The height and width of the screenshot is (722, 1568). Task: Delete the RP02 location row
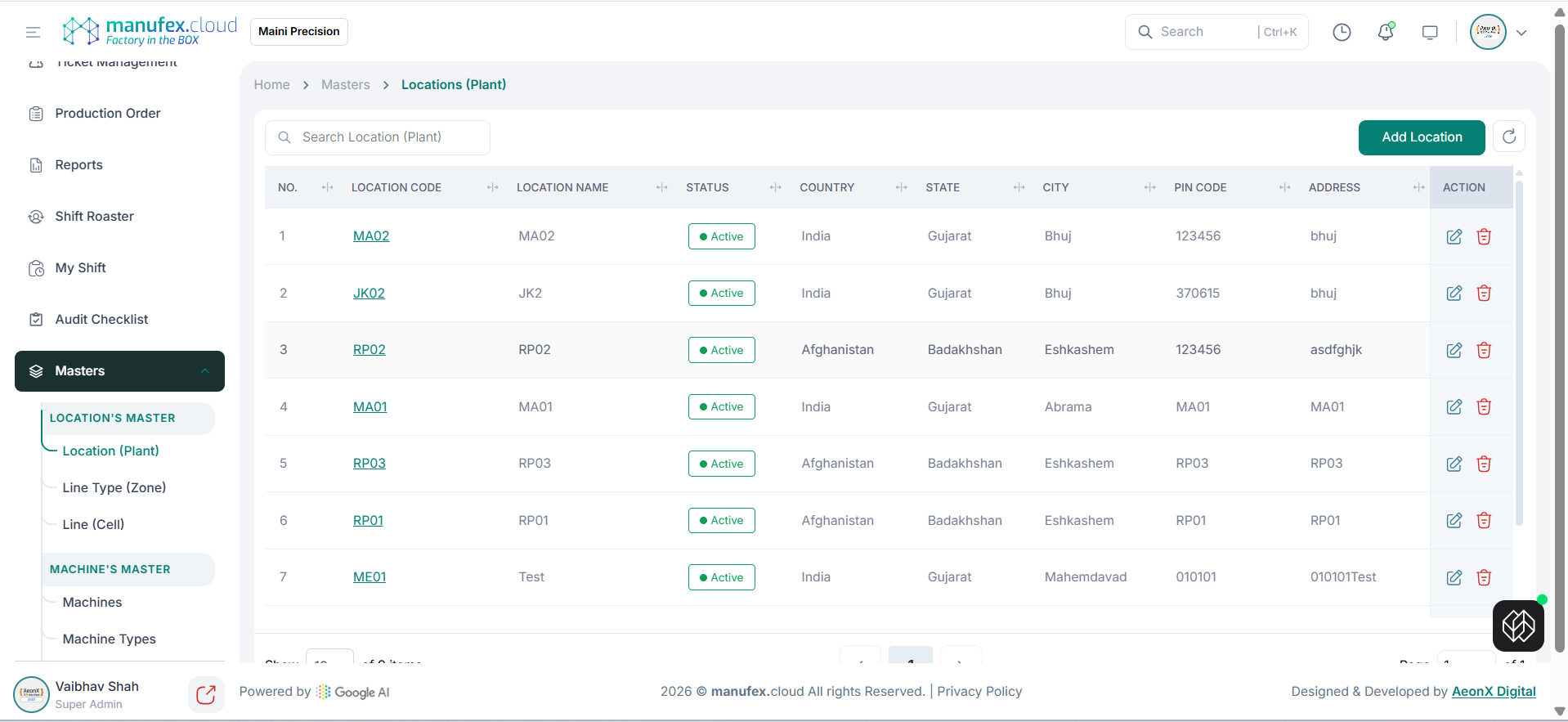pyautogui.click(x=1484, y=350)
